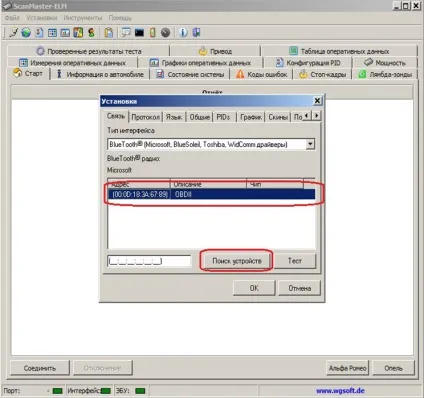Open Таблица оперативных данных tab

(x=339, y=51)
